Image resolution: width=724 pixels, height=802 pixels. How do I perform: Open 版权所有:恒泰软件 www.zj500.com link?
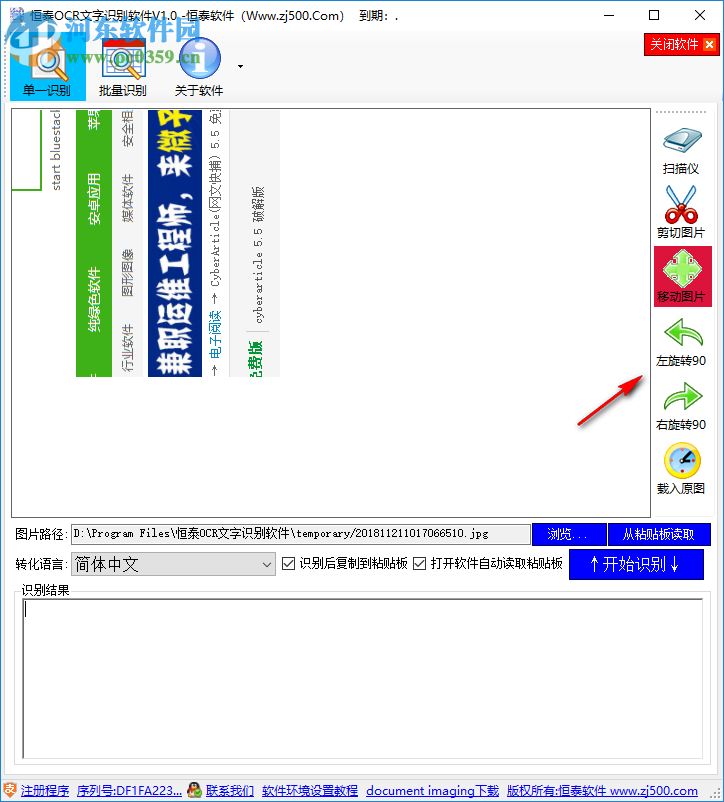(x=602, y=791)
